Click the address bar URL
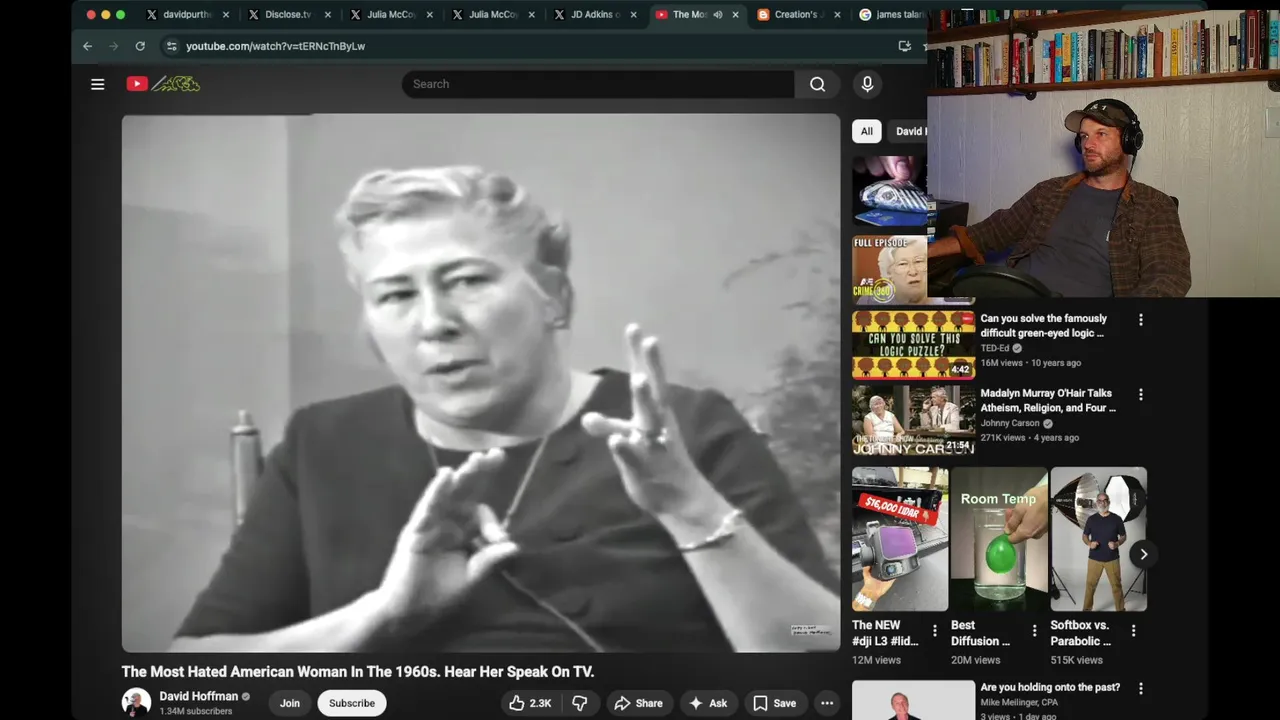The width and height of the screenshot is (1280, 720). (x=275, y=46)
